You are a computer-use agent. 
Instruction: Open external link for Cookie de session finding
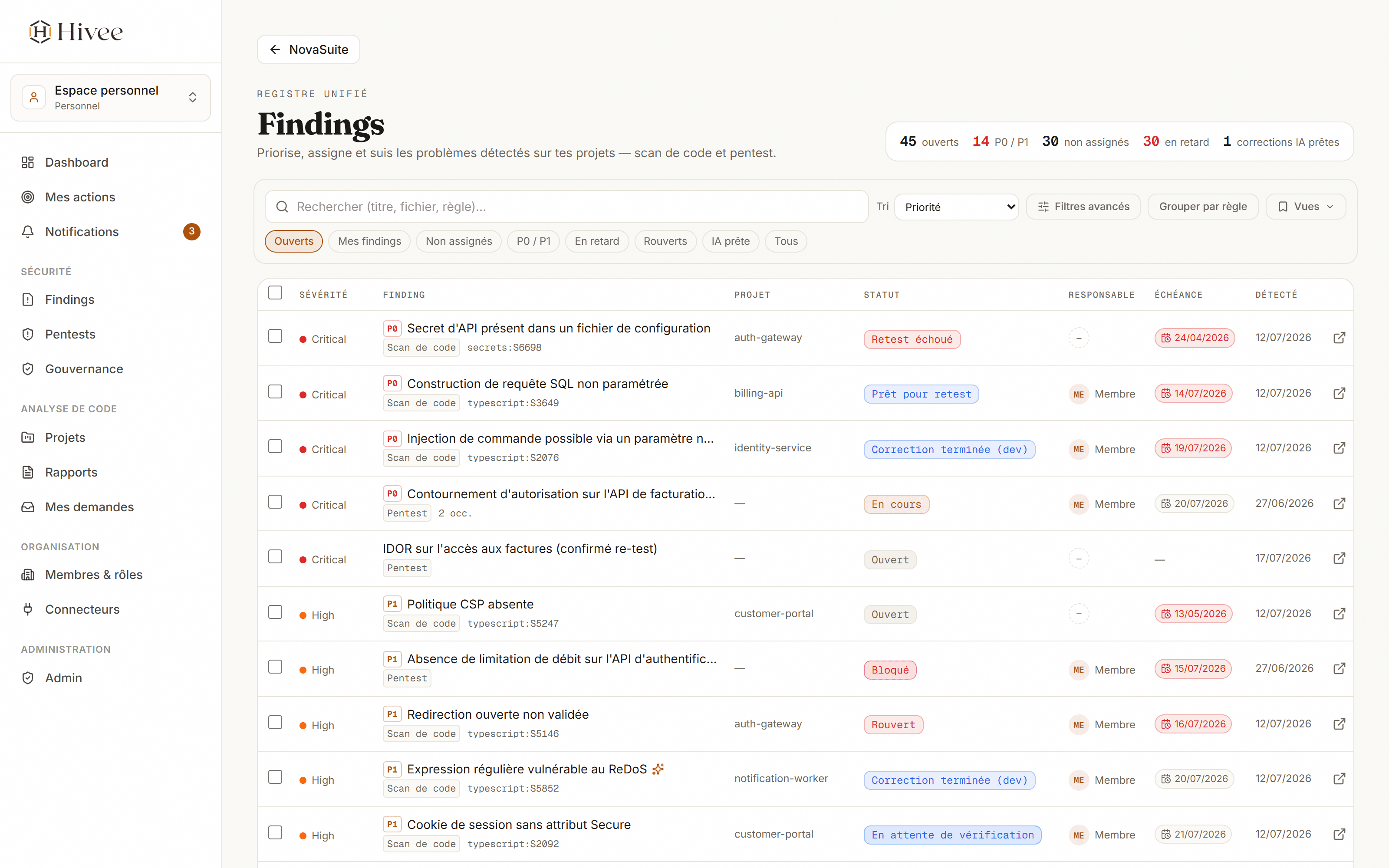tap(1339, 834)
